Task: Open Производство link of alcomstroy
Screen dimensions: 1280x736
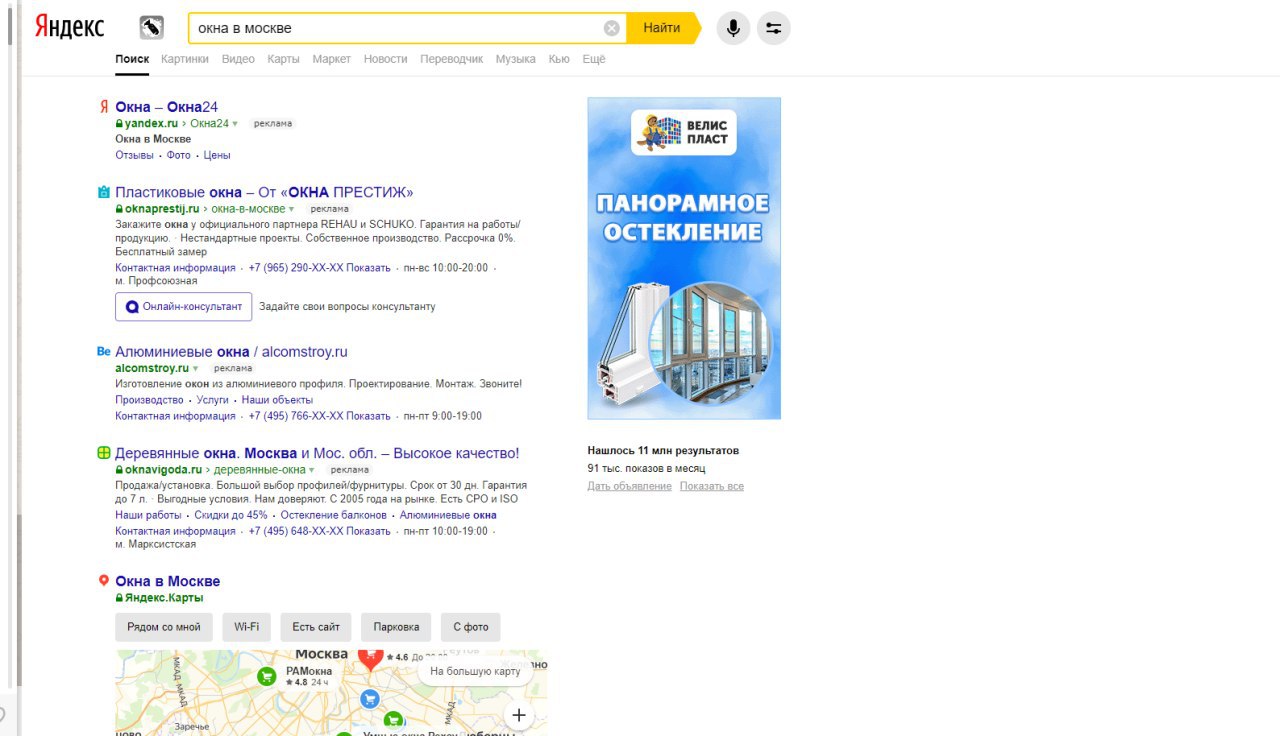Action: click(x=149, y=400)
